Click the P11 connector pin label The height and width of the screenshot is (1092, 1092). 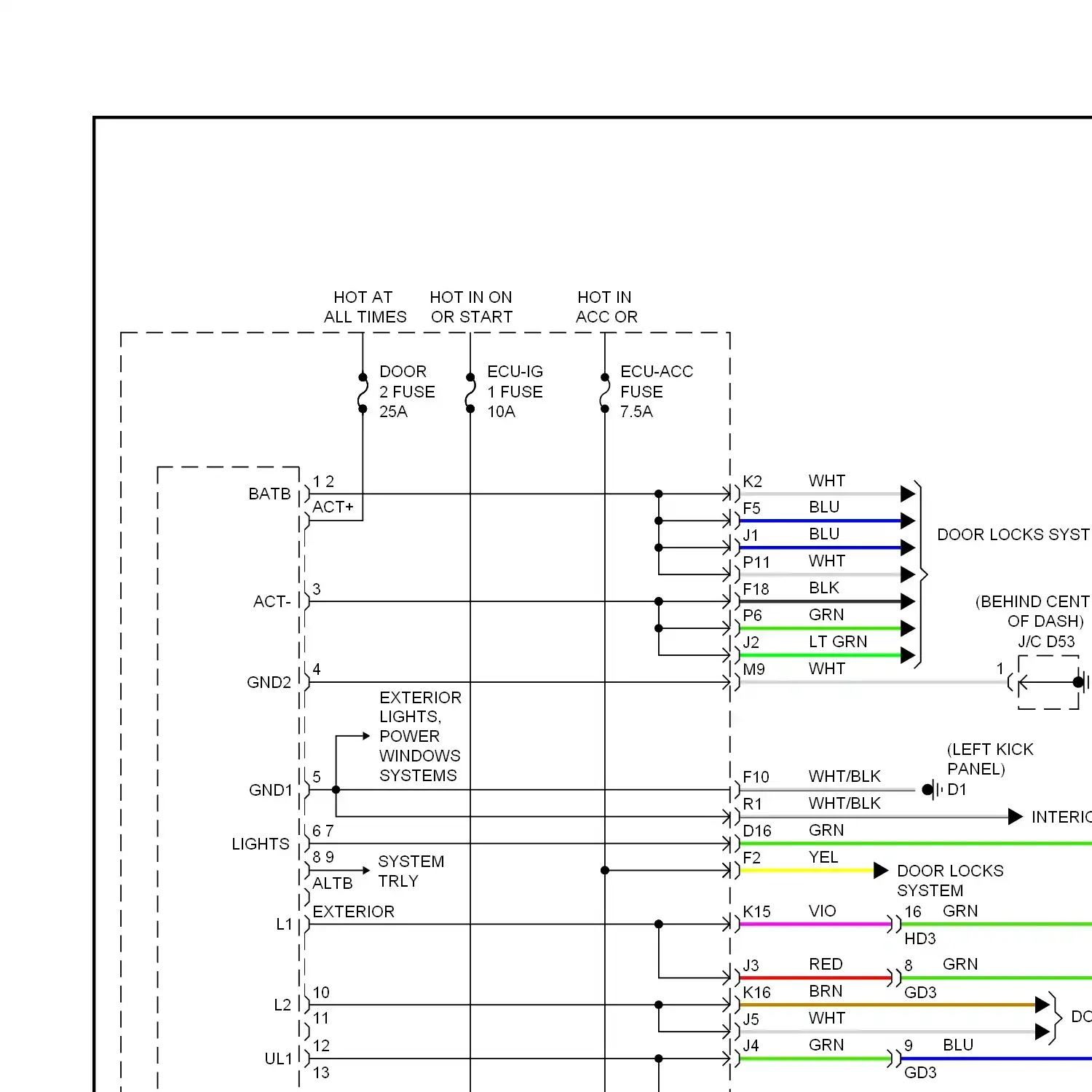pos(756,563)
